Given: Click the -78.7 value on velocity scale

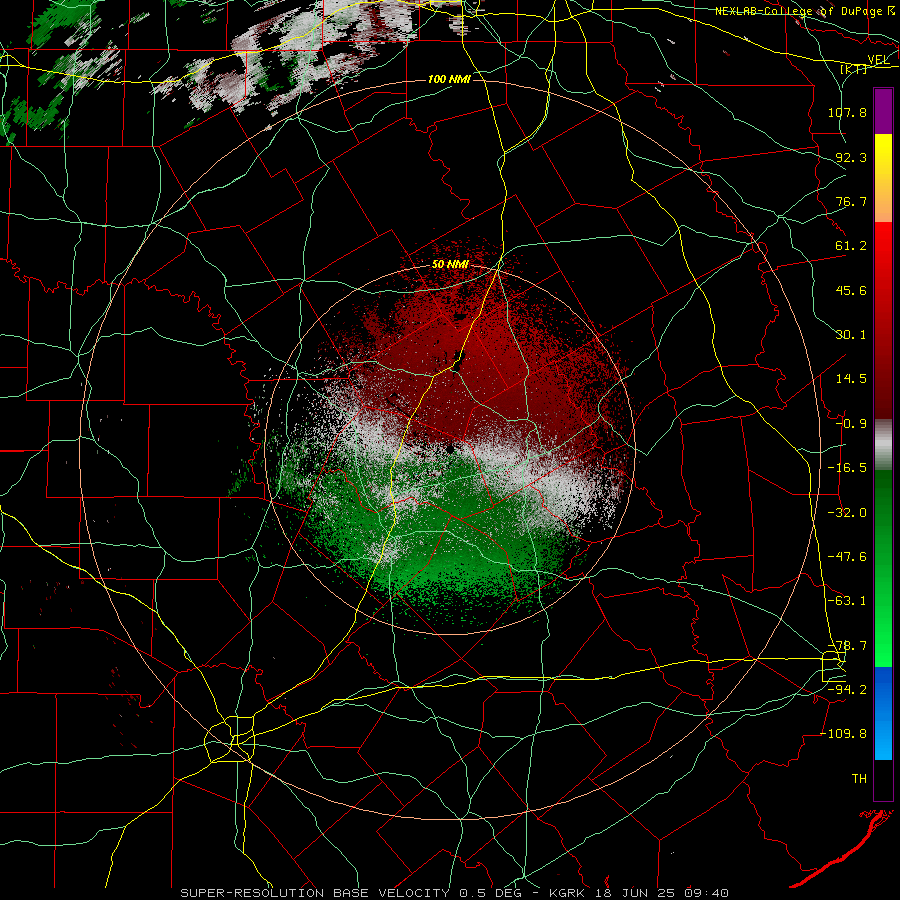Looking at the screenshot, I should pyautogui.click(x=847, y=646).
